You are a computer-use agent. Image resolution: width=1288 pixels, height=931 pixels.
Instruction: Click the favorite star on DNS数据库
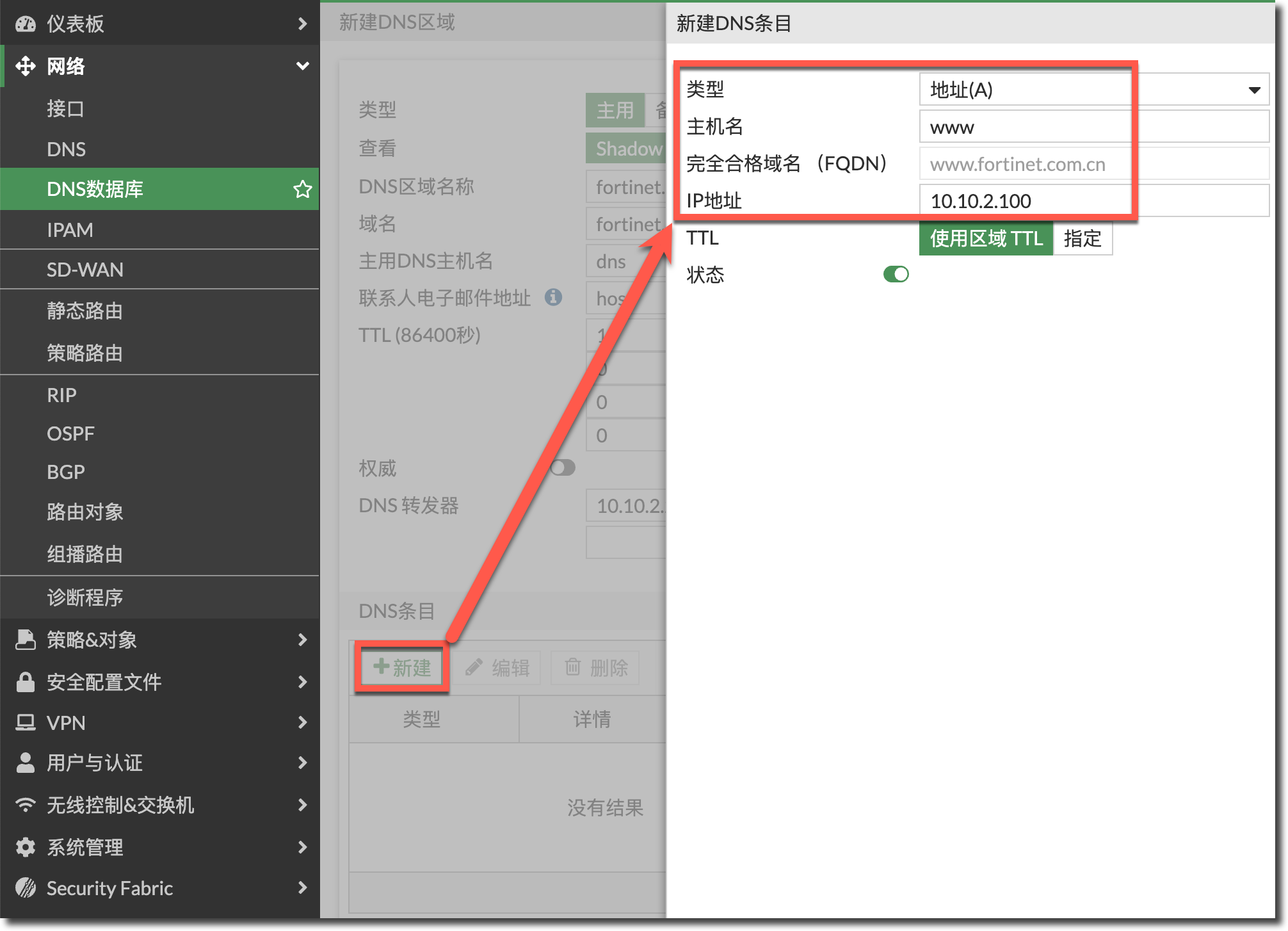302,189
